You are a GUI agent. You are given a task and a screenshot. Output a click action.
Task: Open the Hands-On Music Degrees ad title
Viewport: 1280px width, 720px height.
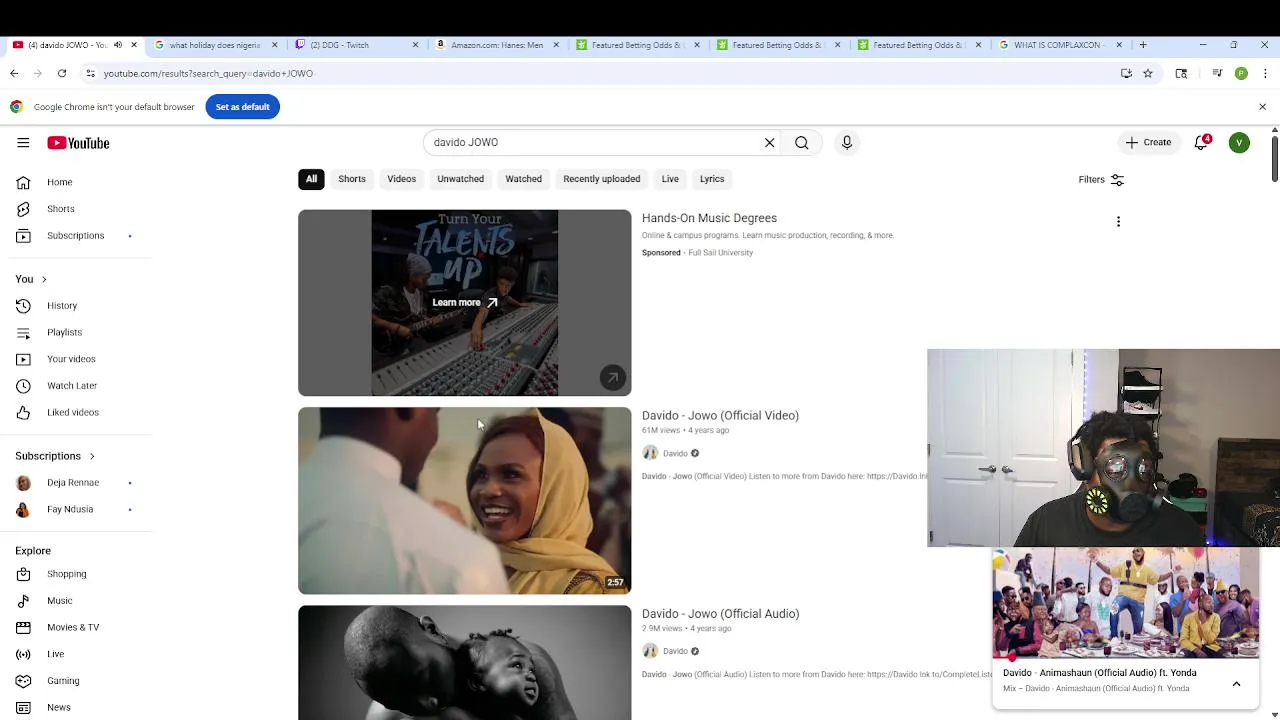point(709,218)
